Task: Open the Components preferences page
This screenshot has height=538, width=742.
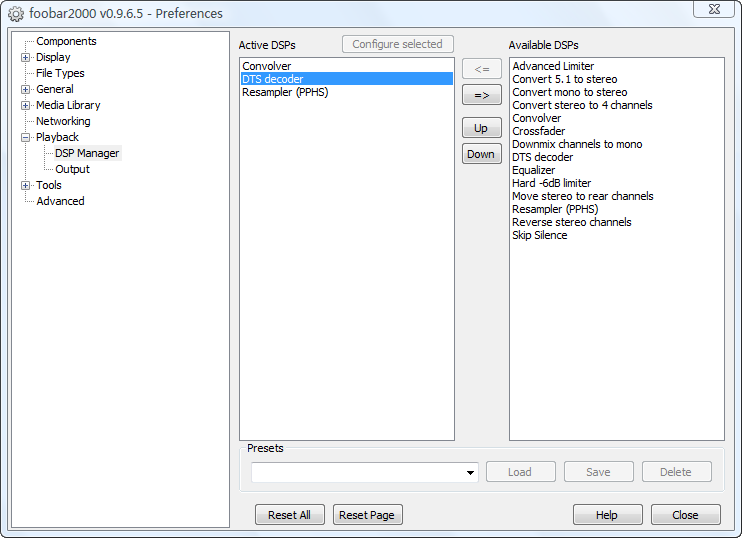Action: click(66, 41)
